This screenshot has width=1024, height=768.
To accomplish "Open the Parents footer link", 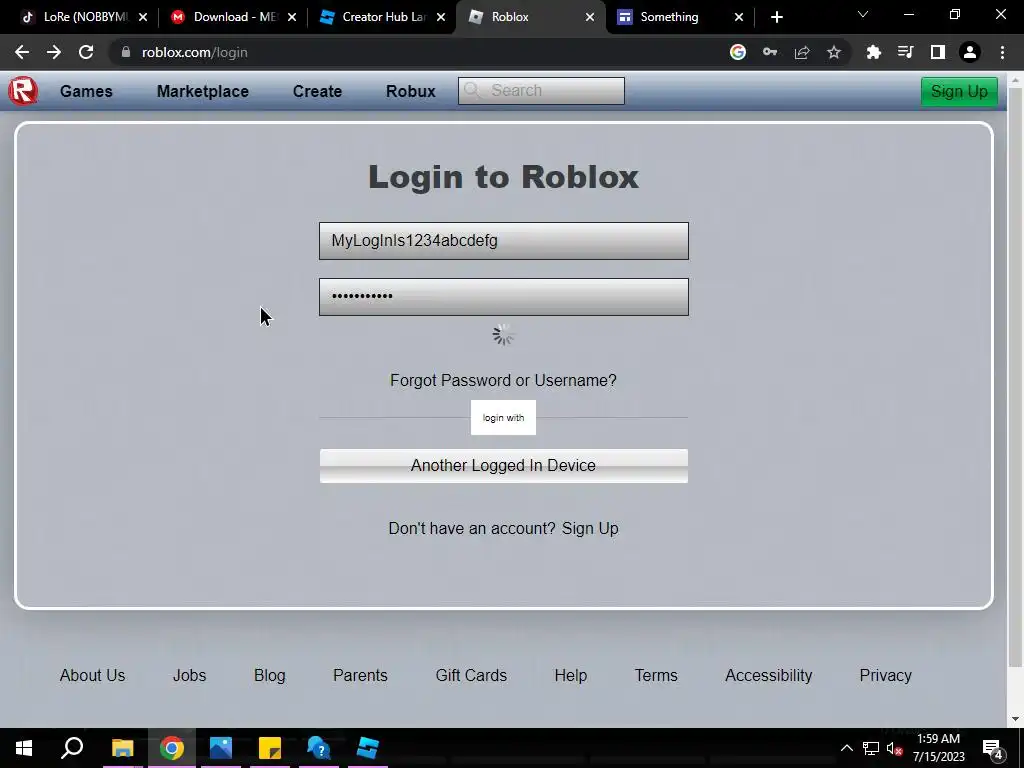I will click(x=360, y=675).
